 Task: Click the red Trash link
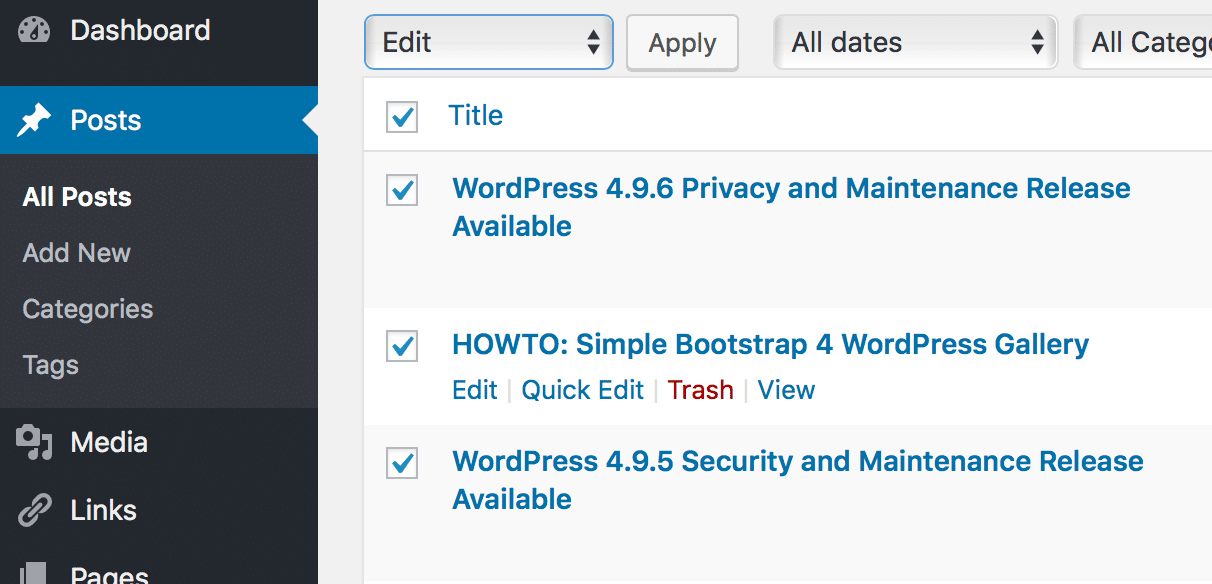coord(701,390)
